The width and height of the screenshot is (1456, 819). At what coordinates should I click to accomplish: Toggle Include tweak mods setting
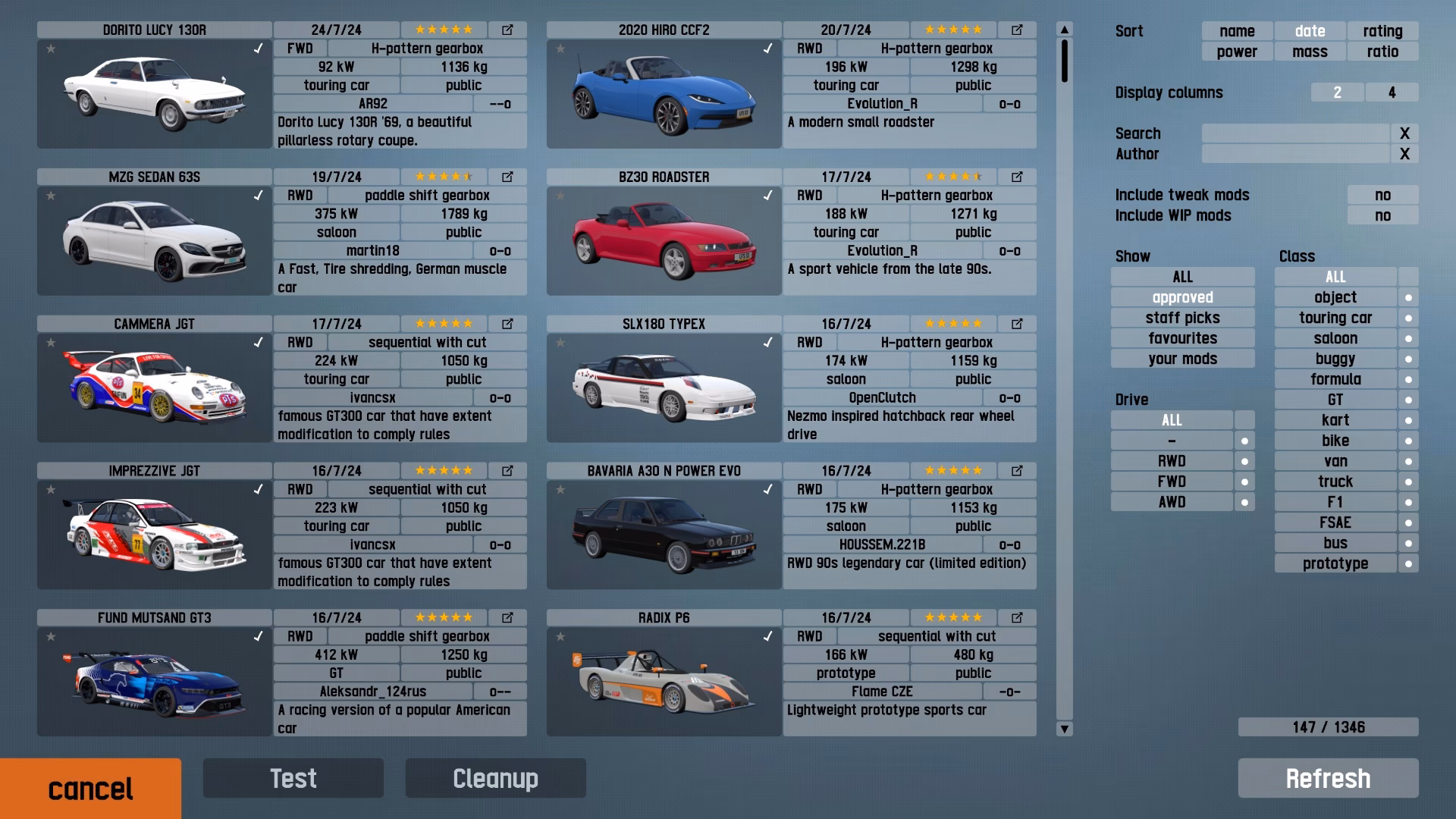click(x=1382, y=195)
